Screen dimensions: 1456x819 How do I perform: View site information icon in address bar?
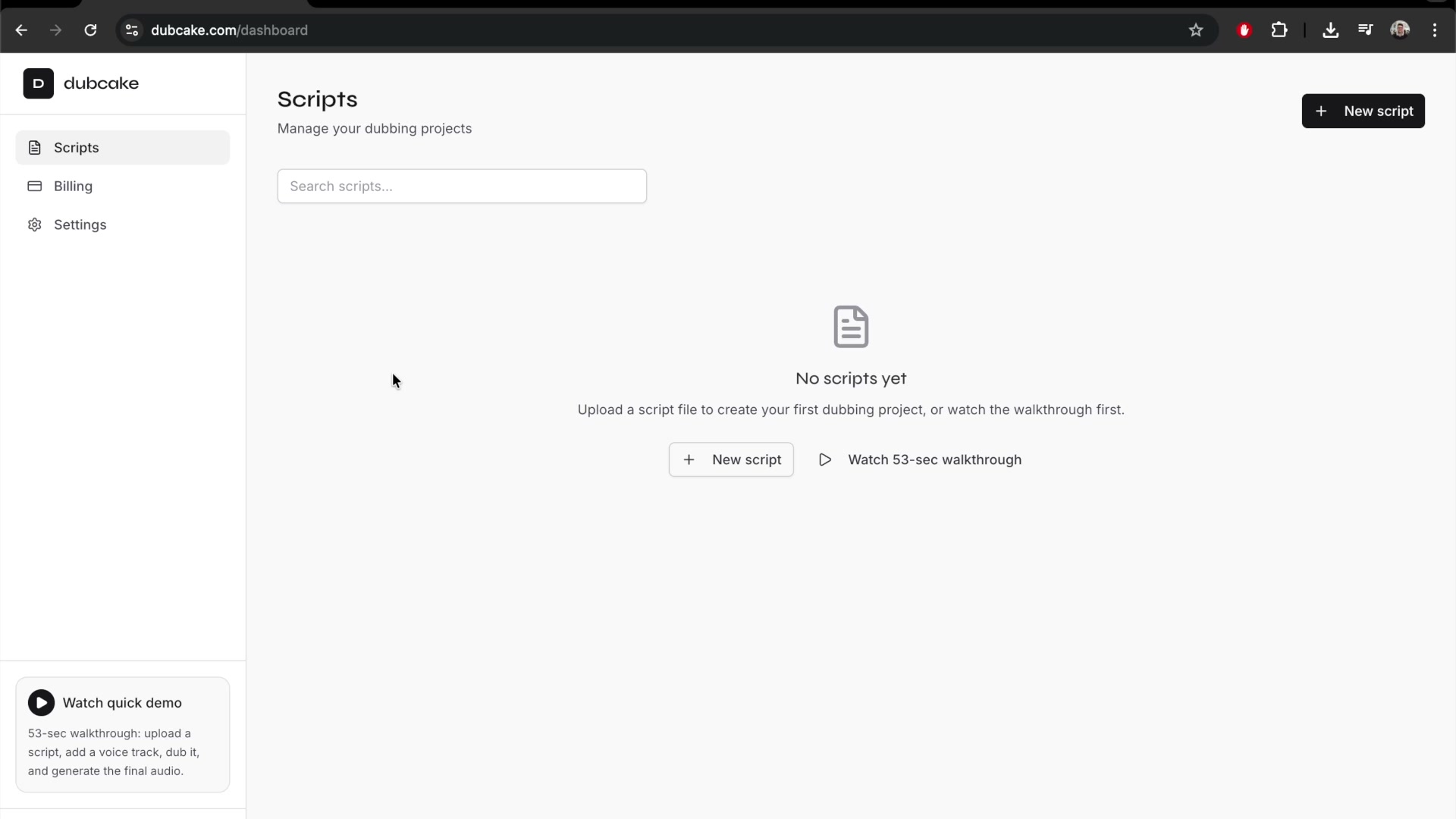point(132,30)
